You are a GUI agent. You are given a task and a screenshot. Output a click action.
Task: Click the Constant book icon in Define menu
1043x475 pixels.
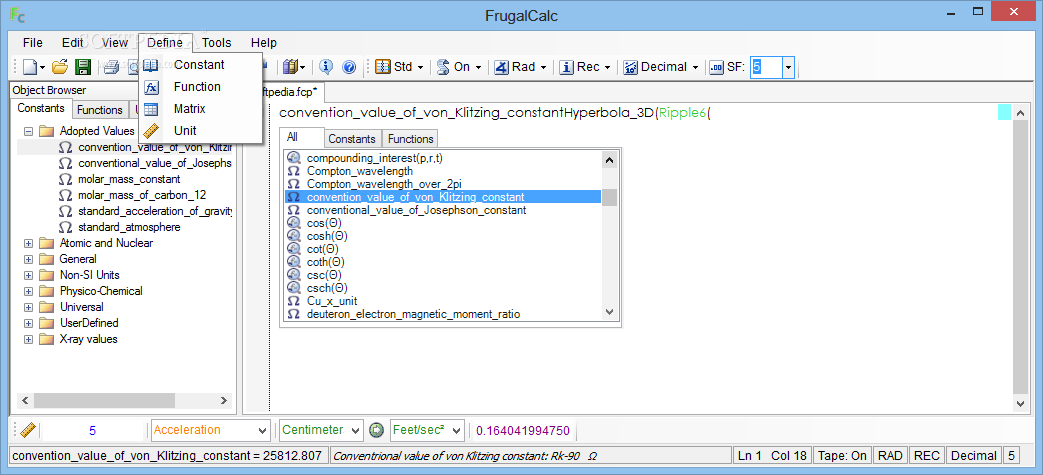[152, 65]
